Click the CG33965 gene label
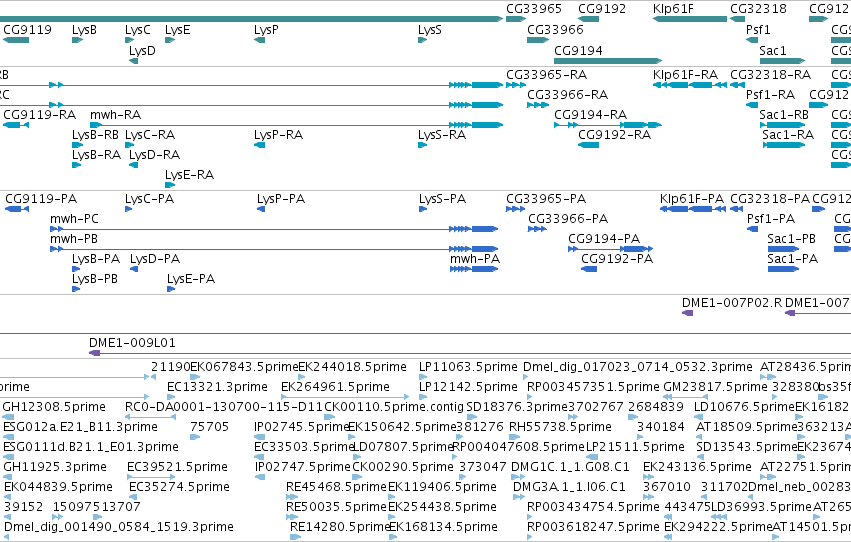 point(534,9)
